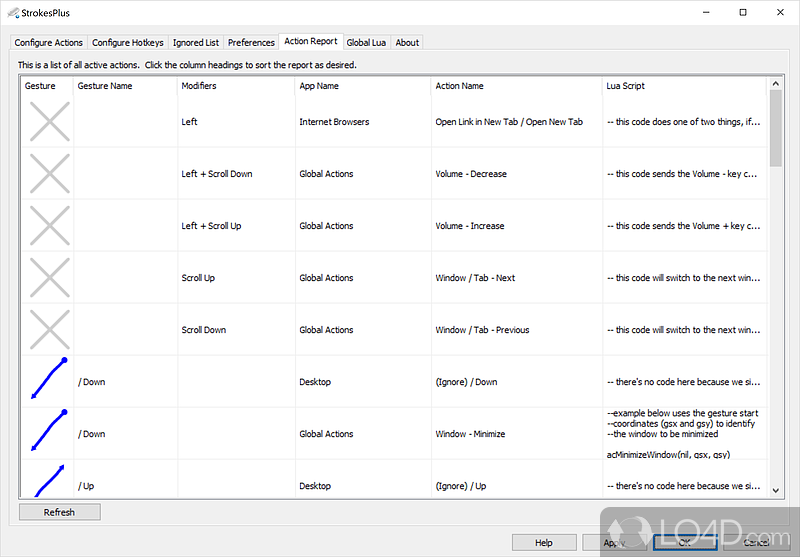
Task: Click the 'sends the Volume + key' script cell
Action: [683, 226]
